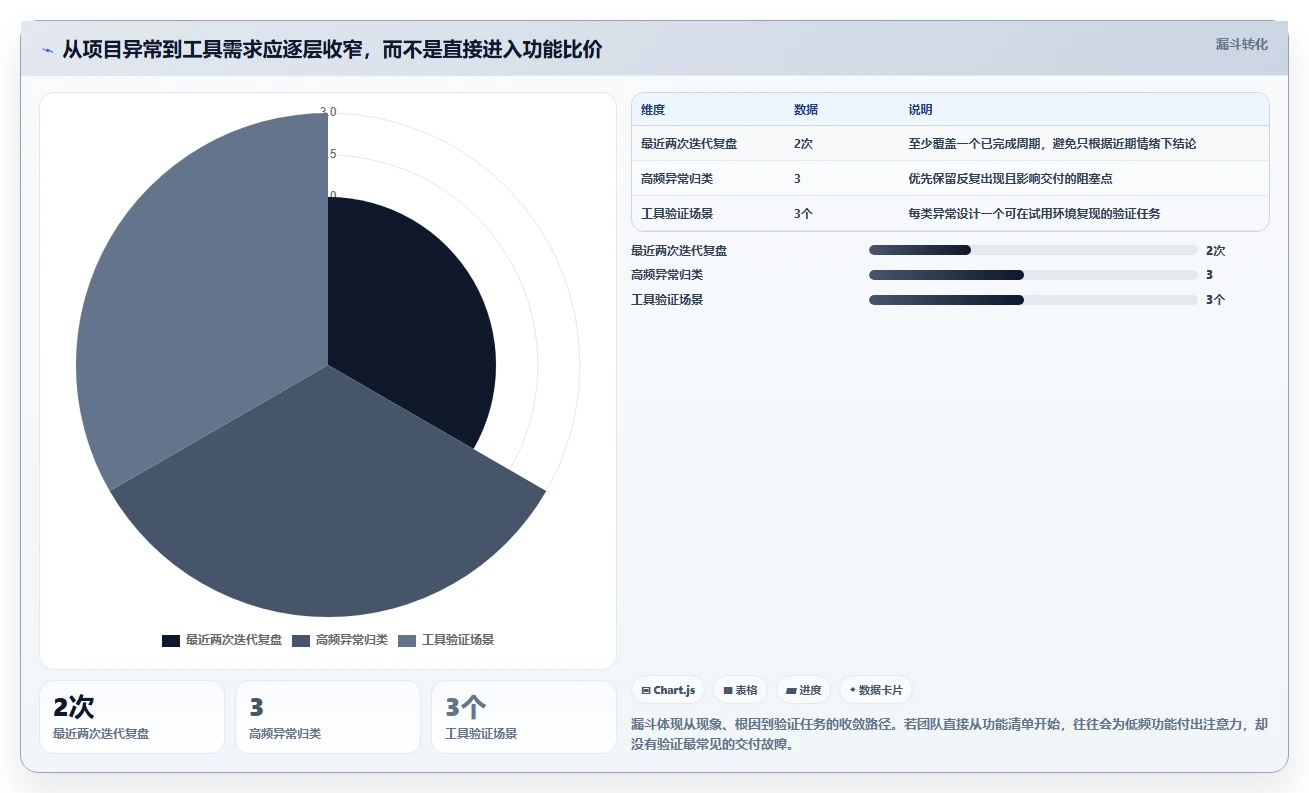Click the description starting 至少覆盖一个已完成周期
1309x793 pixels.
coord(1052,144)
